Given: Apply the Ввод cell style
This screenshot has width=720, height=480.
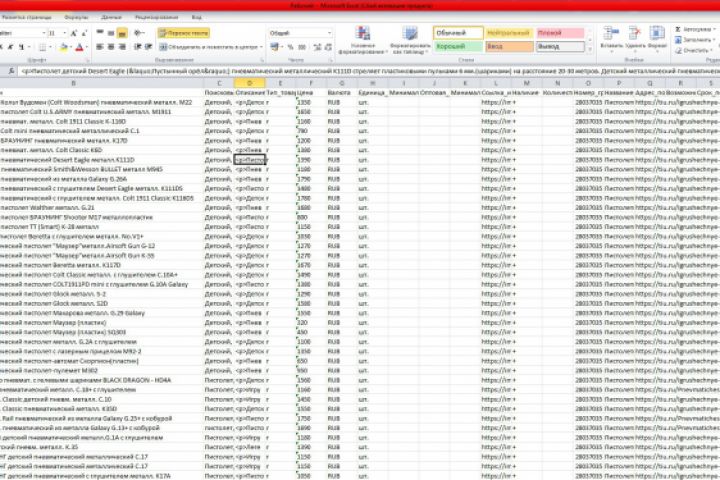Looking at the screenshot, I should (x=509, y=46).
